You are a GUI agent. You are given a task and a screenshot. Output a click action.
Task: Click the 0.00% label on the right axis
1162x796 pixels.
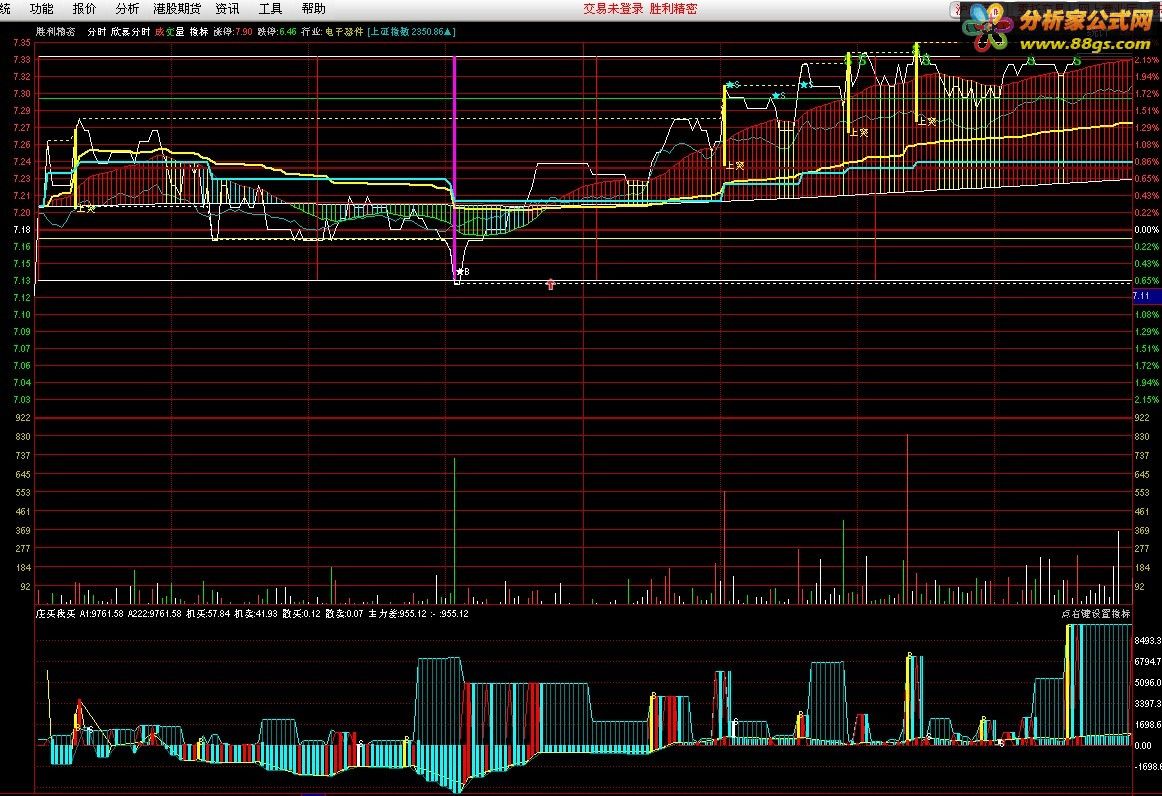[1146, 230]
